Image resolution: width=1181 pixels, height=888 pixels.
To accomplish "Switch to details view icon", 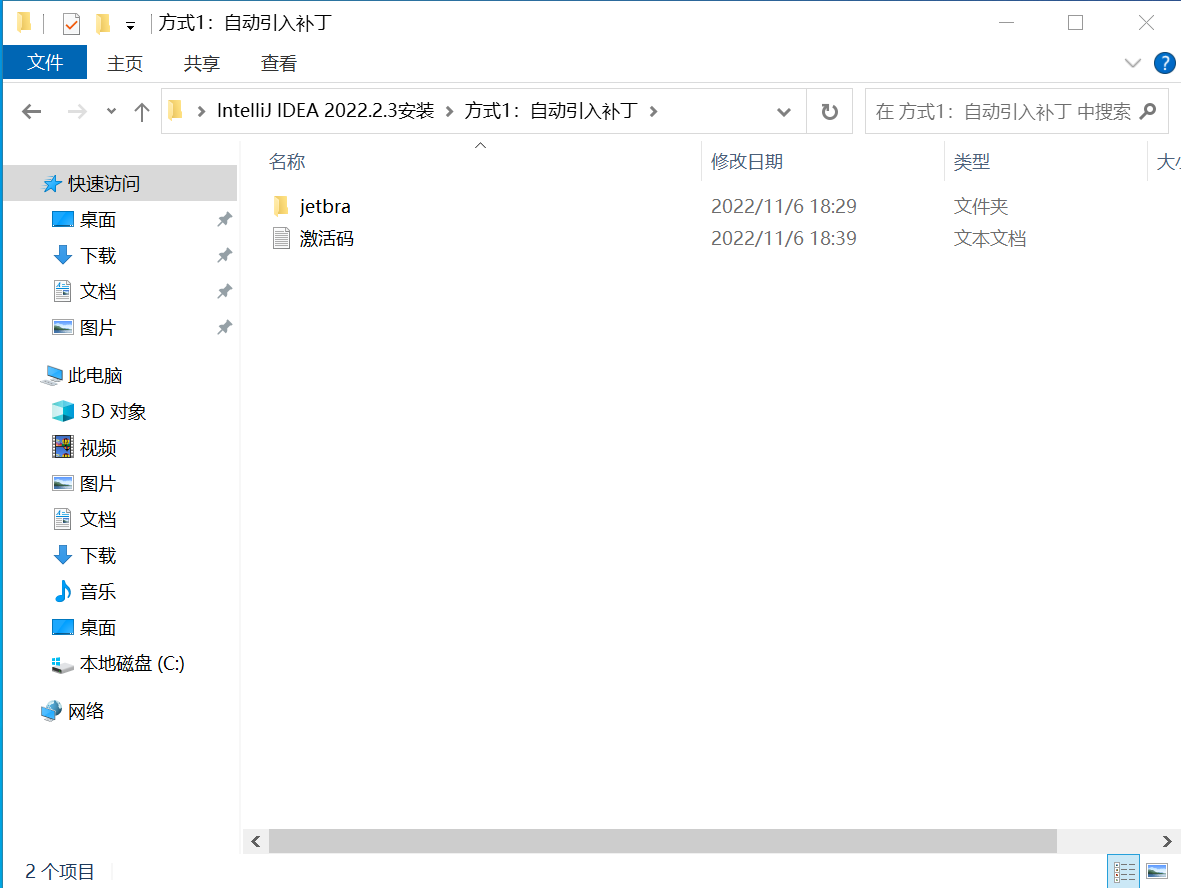I will coord(1124,871).
